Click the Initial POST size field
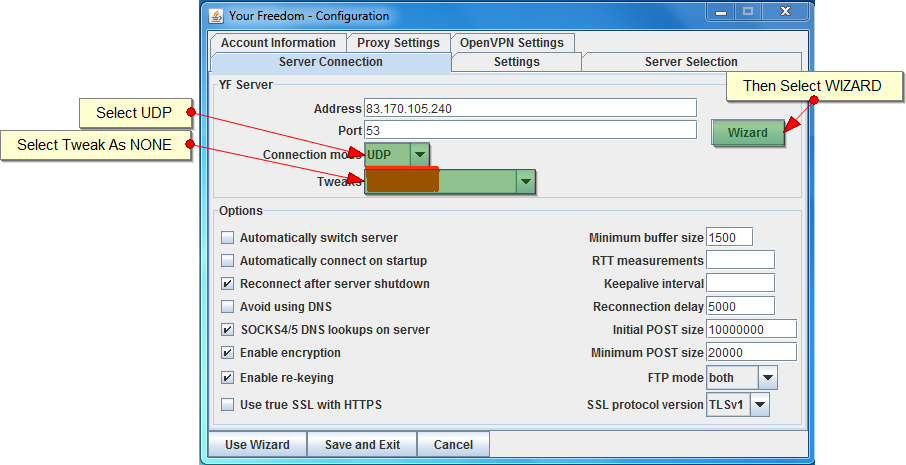906x465 pixels. pos(751,329)
